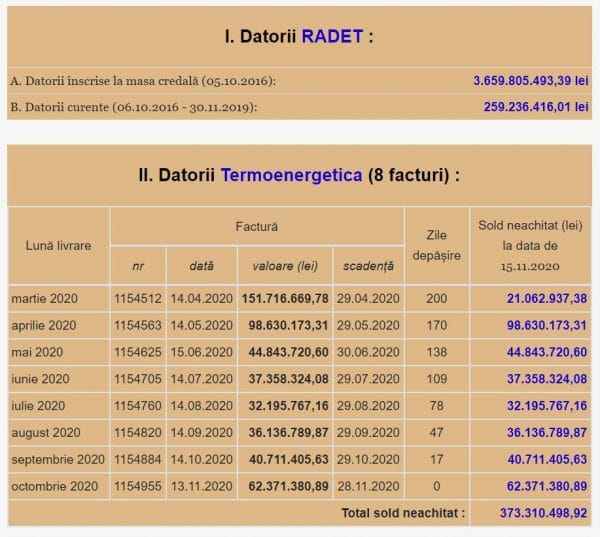600x537 pixels.
Task: Click invoice number 1154563
Action: pos(138,325)
